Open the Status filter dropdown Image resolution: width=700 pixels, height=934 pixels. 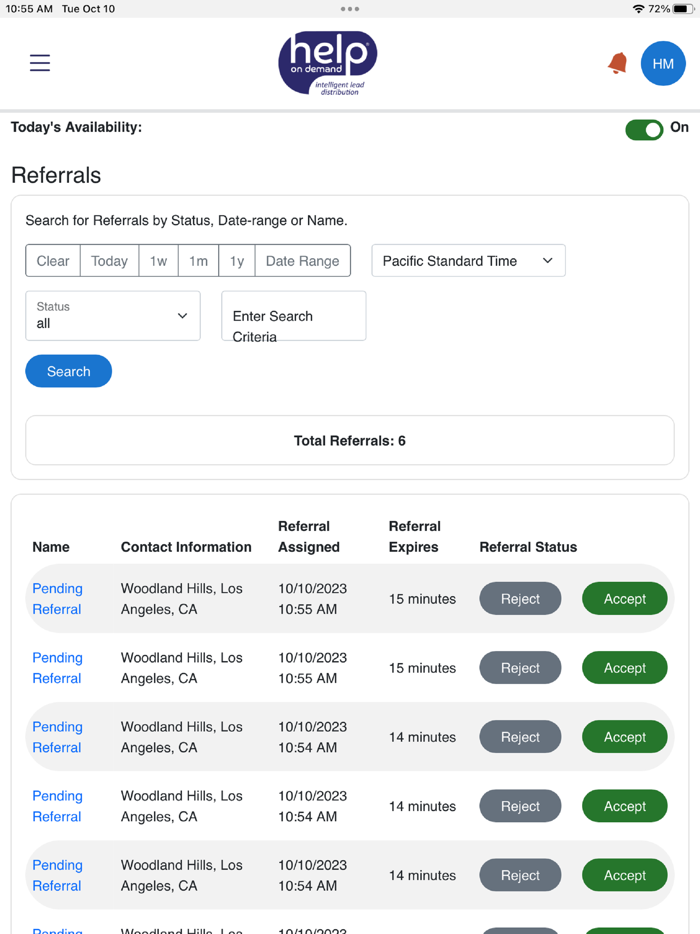[112, 316]
